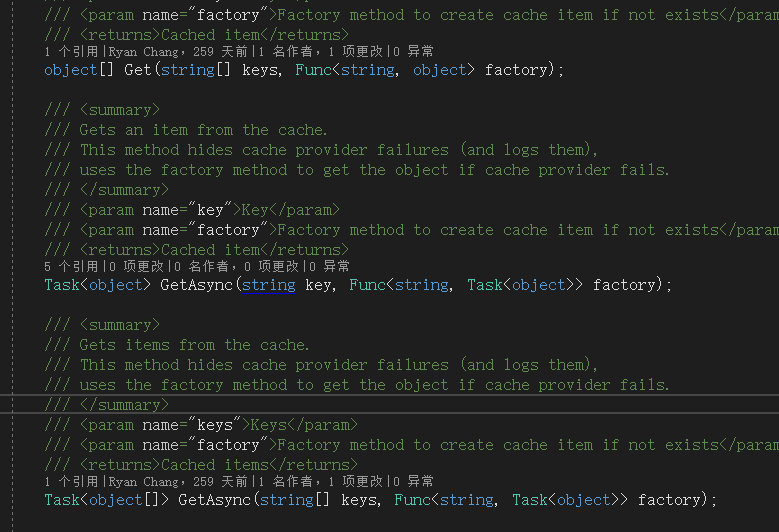Click GetAsync name in Task<object[]> declaration
Viewport: 779px width, 532px height.
tap(215, 500)
